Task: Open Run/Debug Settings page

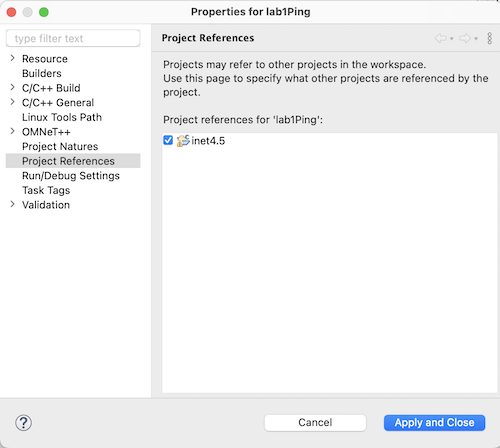Action: [71, 176]
